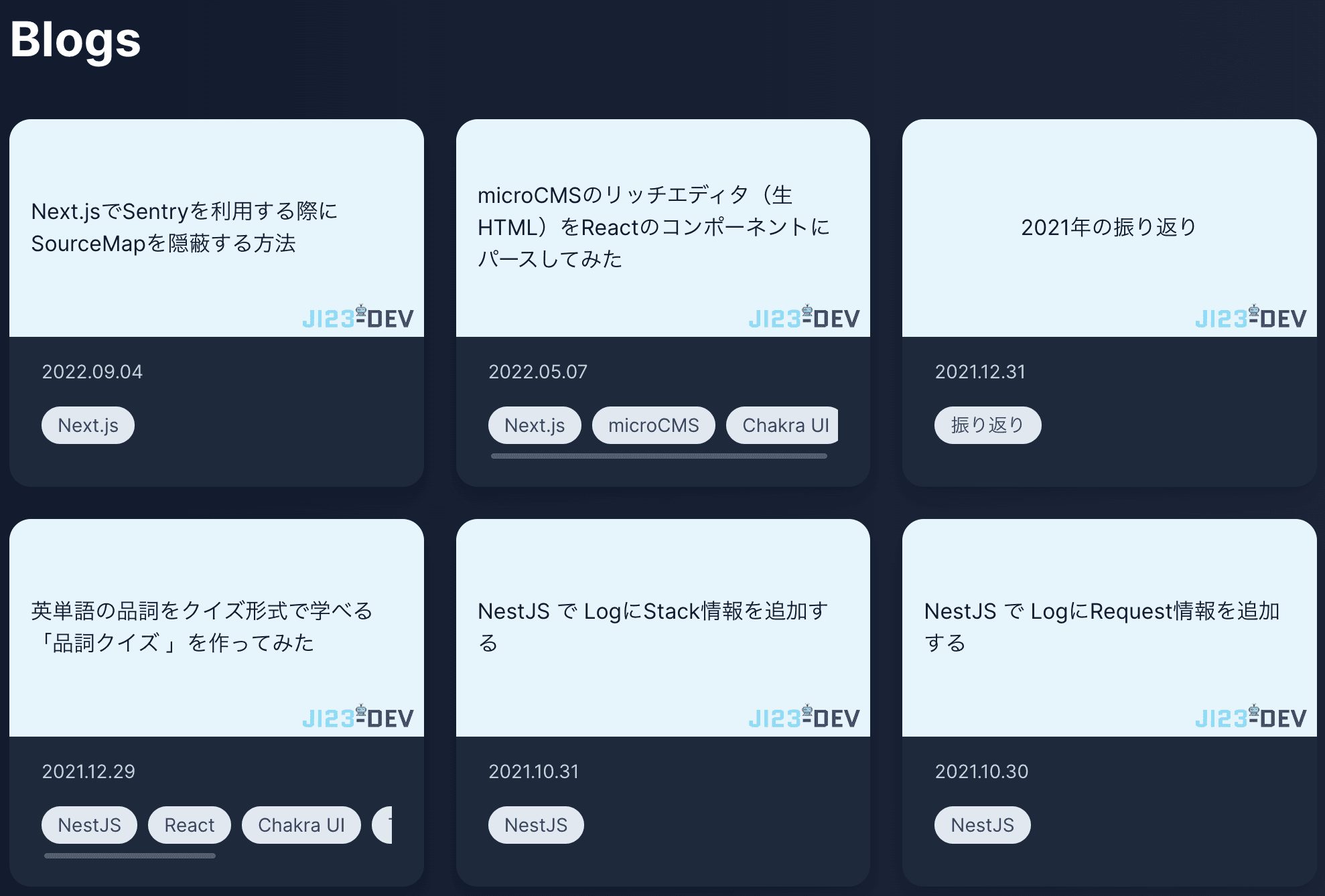The width and height of the screenshot is (1325, 896).
Task: Click JI23-DEV logo on 2021年の振り返り card
Action: (x=1251, y=317)
